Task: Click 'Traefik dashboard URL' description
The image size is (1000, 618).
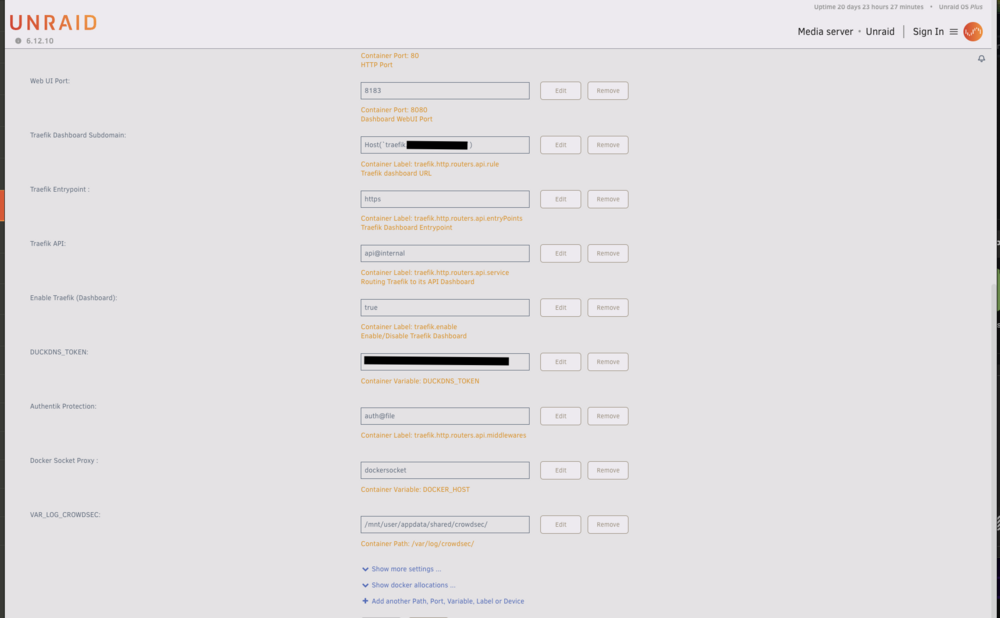Action: tap(396, 173)
